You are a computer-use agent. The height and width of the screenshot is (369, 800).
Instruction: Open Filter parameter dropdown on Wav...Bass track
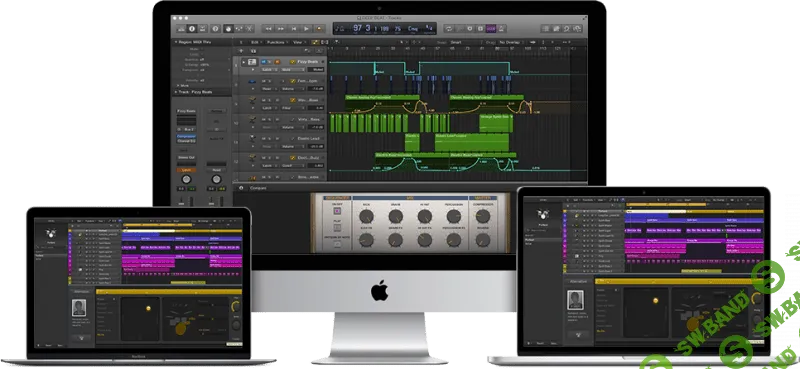tap(293, 108)
